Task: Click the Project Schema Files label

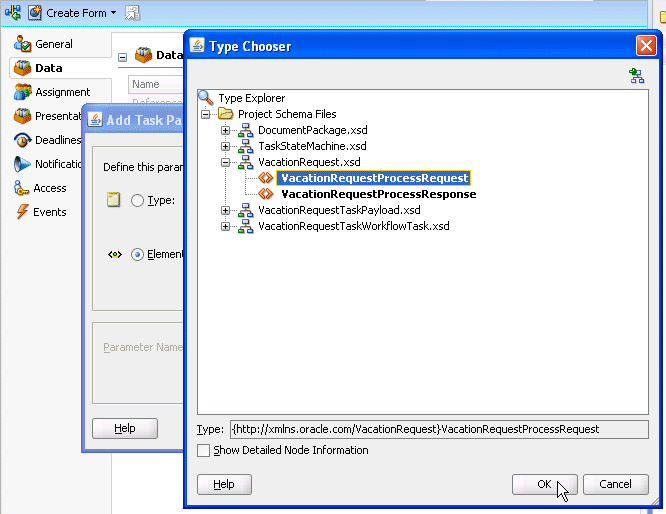Action: tap(287, 114)
